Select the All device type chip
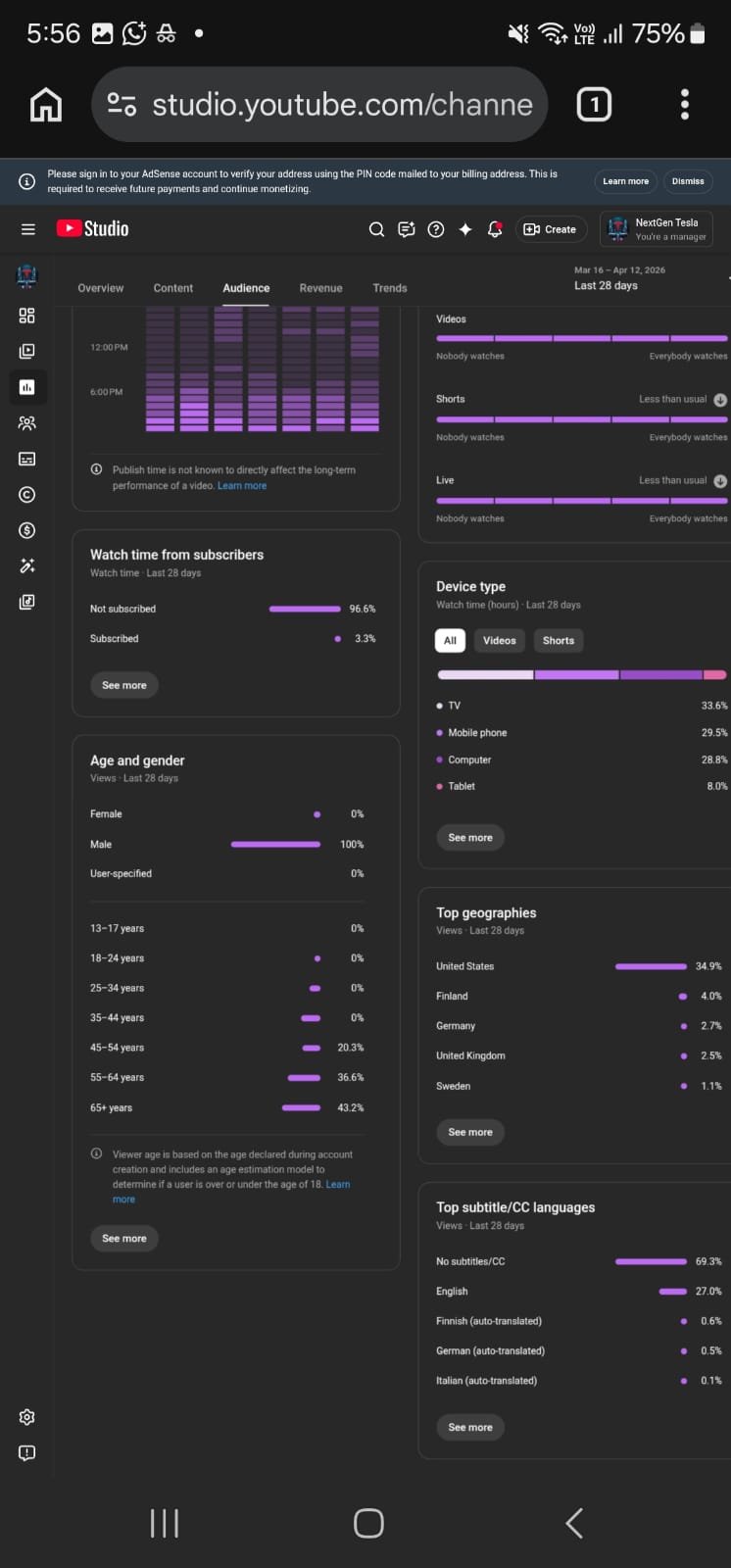The image size is (731, 1568). pyautogui.click(x=450, y=641)
